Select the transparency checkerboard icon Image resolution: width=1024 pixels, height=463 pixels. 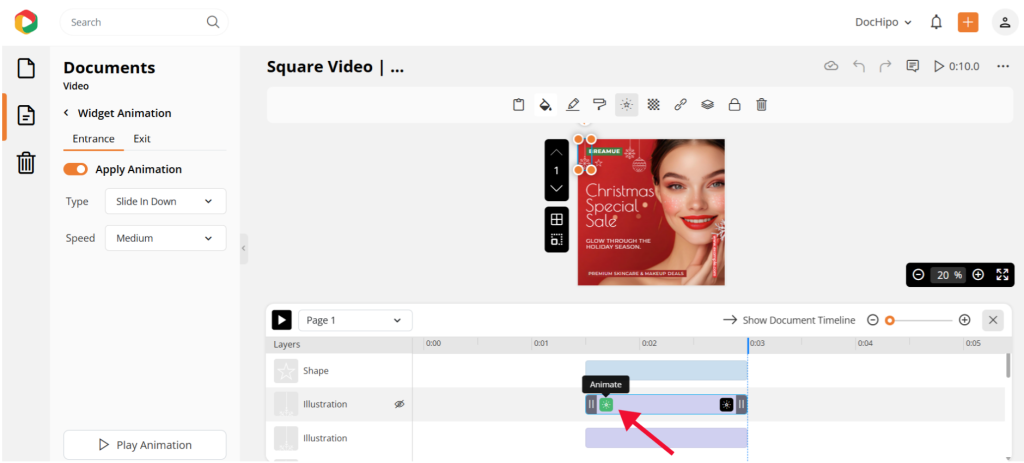(x=653, y=104)
